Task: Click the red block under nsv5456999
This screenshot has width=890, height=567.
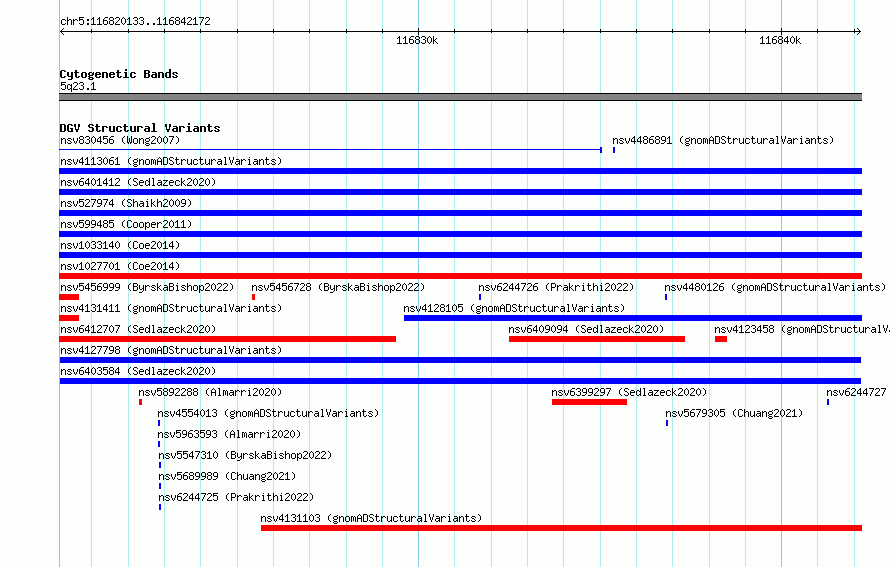Action: (x=69, y=297)
